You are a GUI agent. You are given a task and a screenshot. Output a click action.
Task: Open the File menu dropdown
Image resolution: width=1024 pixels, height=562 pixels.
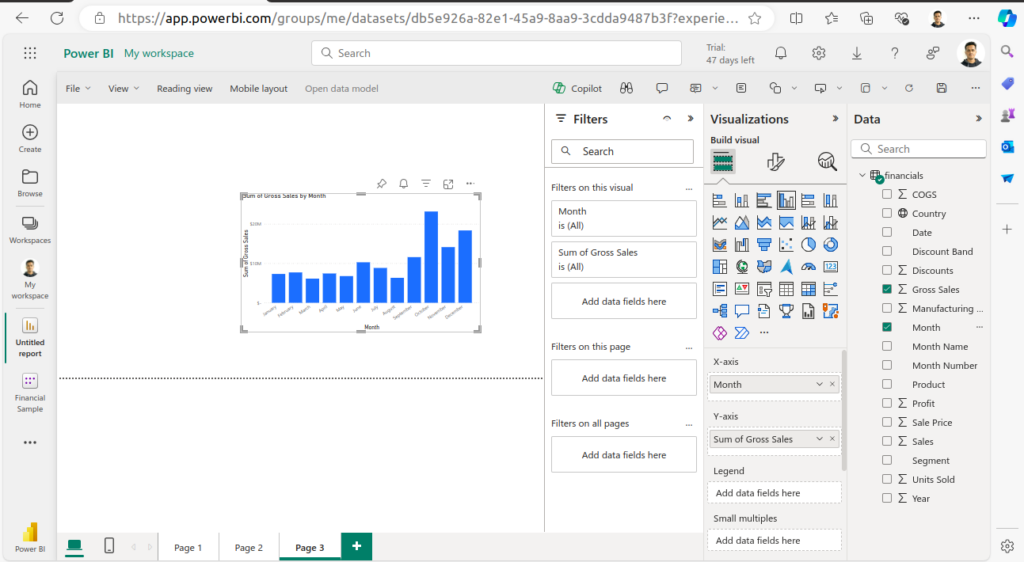pos(78,88)
